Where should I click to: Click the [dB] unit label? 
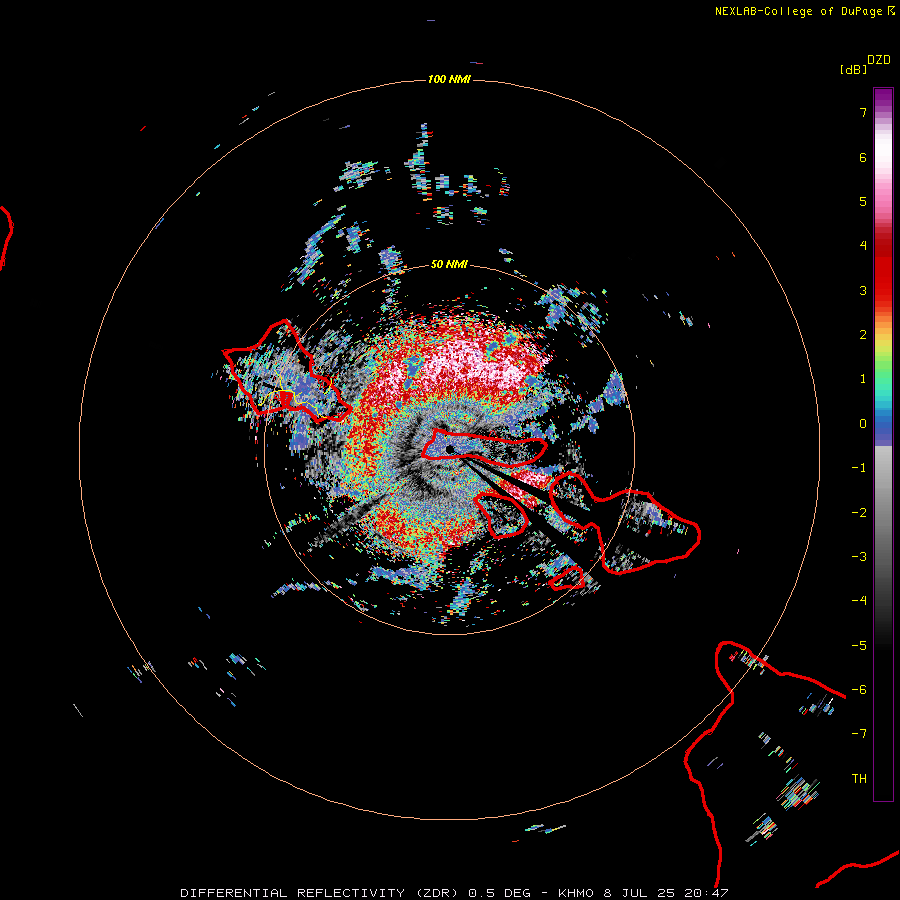[854, 70]
